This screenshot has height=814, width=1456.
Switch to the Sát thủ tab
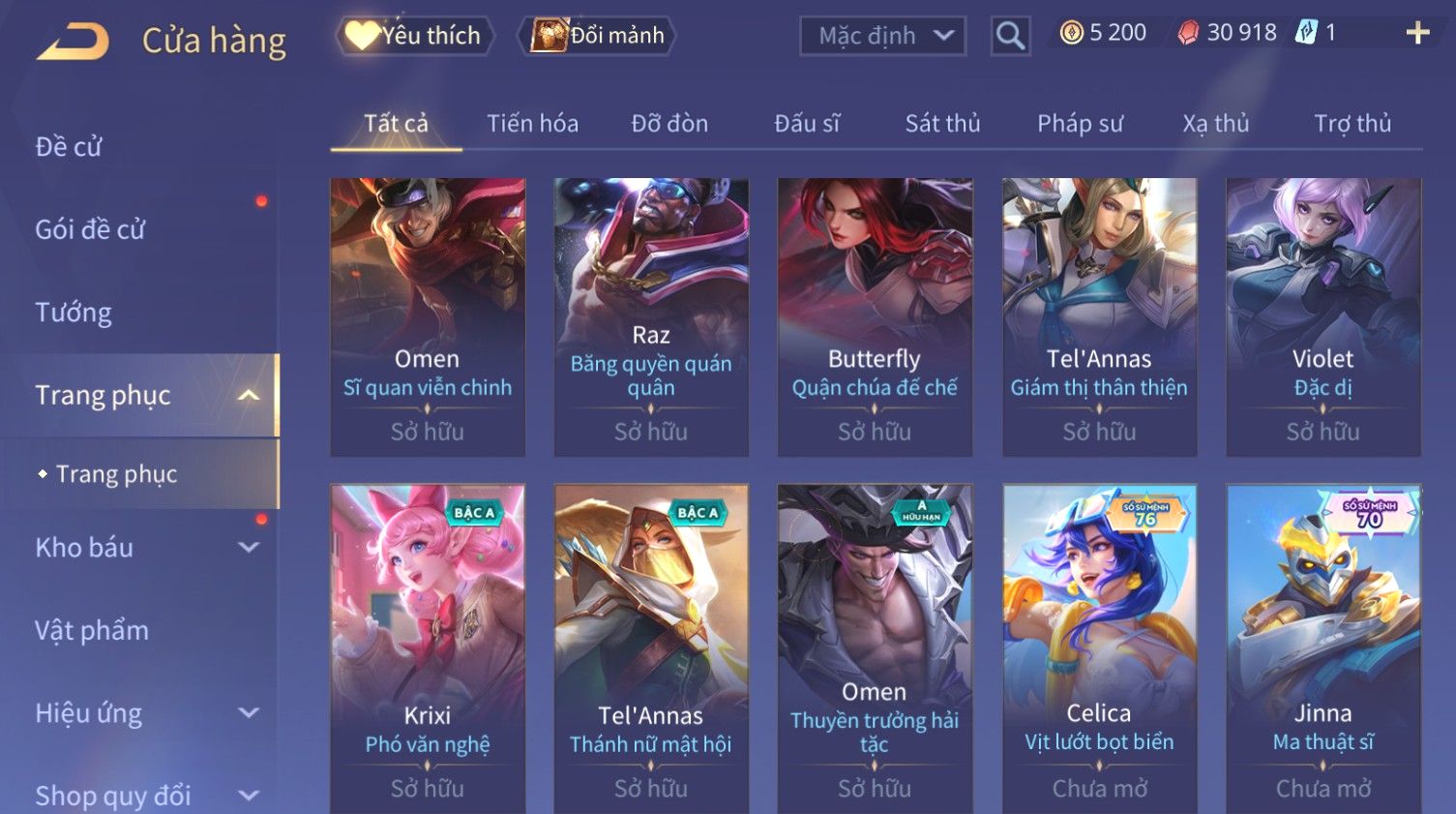(942, 124)
